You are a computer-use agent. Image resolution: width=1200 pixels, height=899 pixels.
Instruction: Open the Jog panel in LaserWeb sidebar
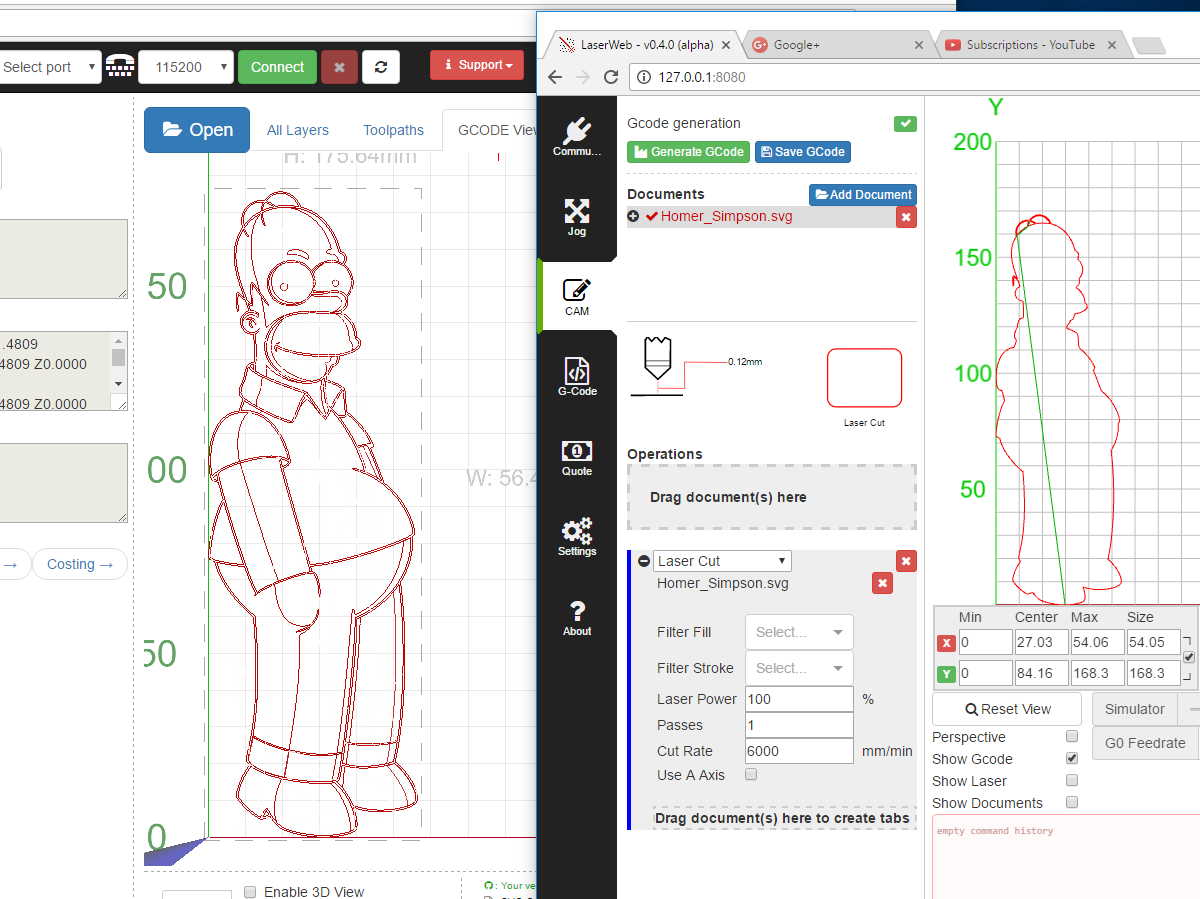click(x=577, y=217)
